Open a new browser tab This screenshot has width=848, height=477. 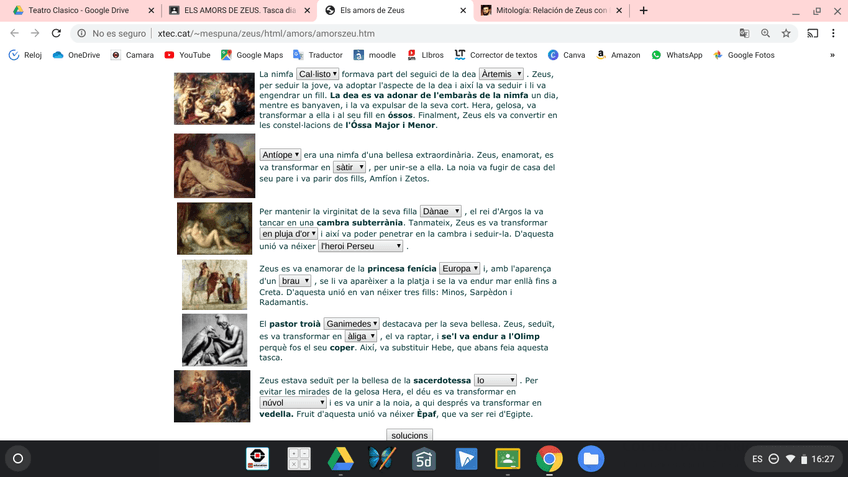(x=643, y=10)
